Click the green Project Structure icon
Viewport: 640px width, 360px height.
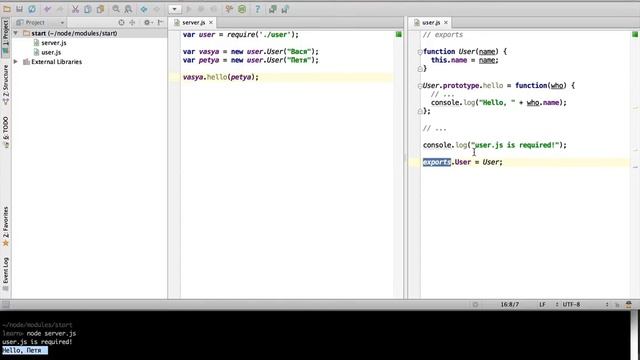tap(242, 9)
